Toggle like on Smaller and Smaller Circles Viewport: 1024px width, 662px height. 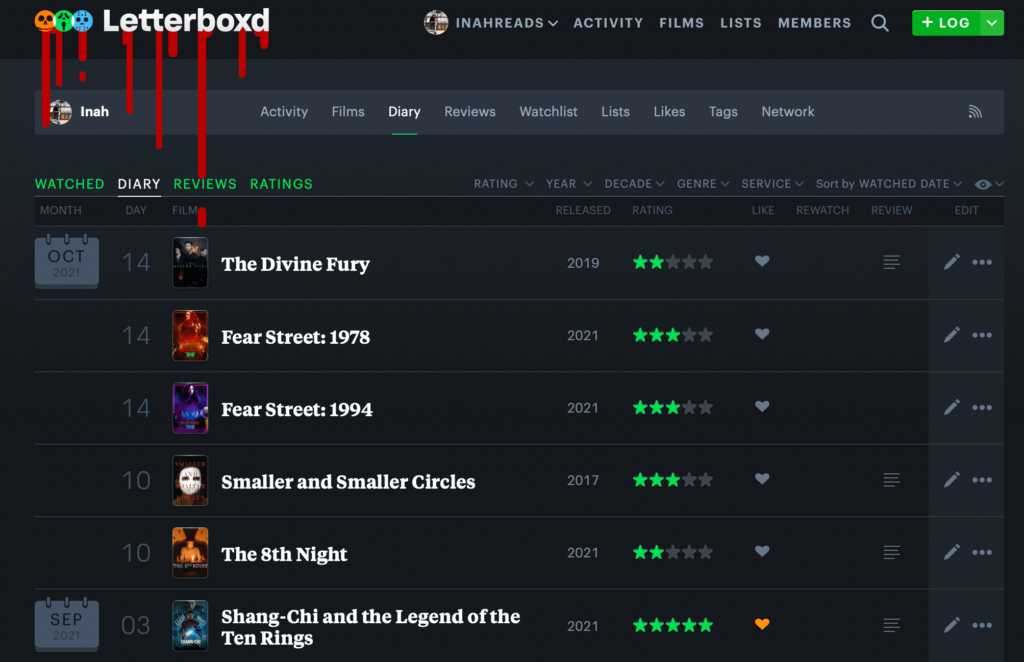click(762, 479)
